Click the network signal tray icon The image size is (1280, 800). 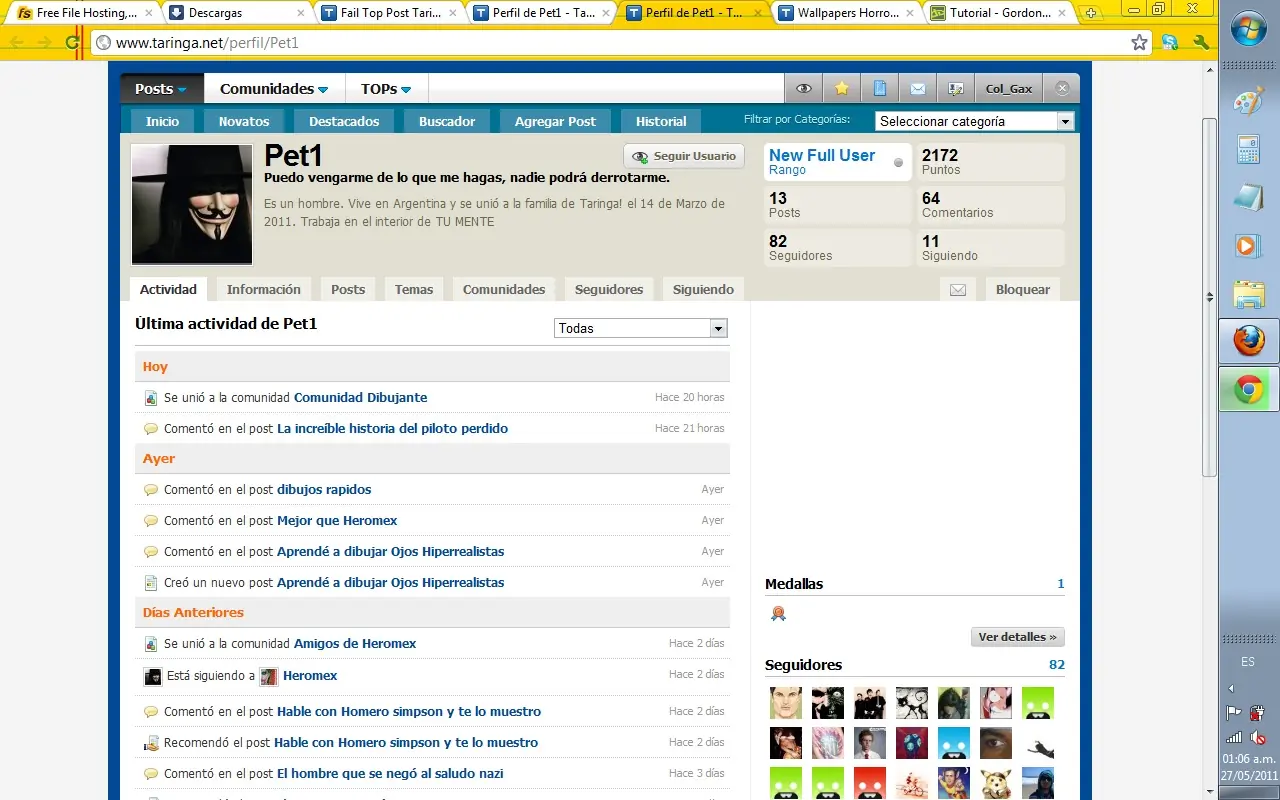coord(1233,738)
